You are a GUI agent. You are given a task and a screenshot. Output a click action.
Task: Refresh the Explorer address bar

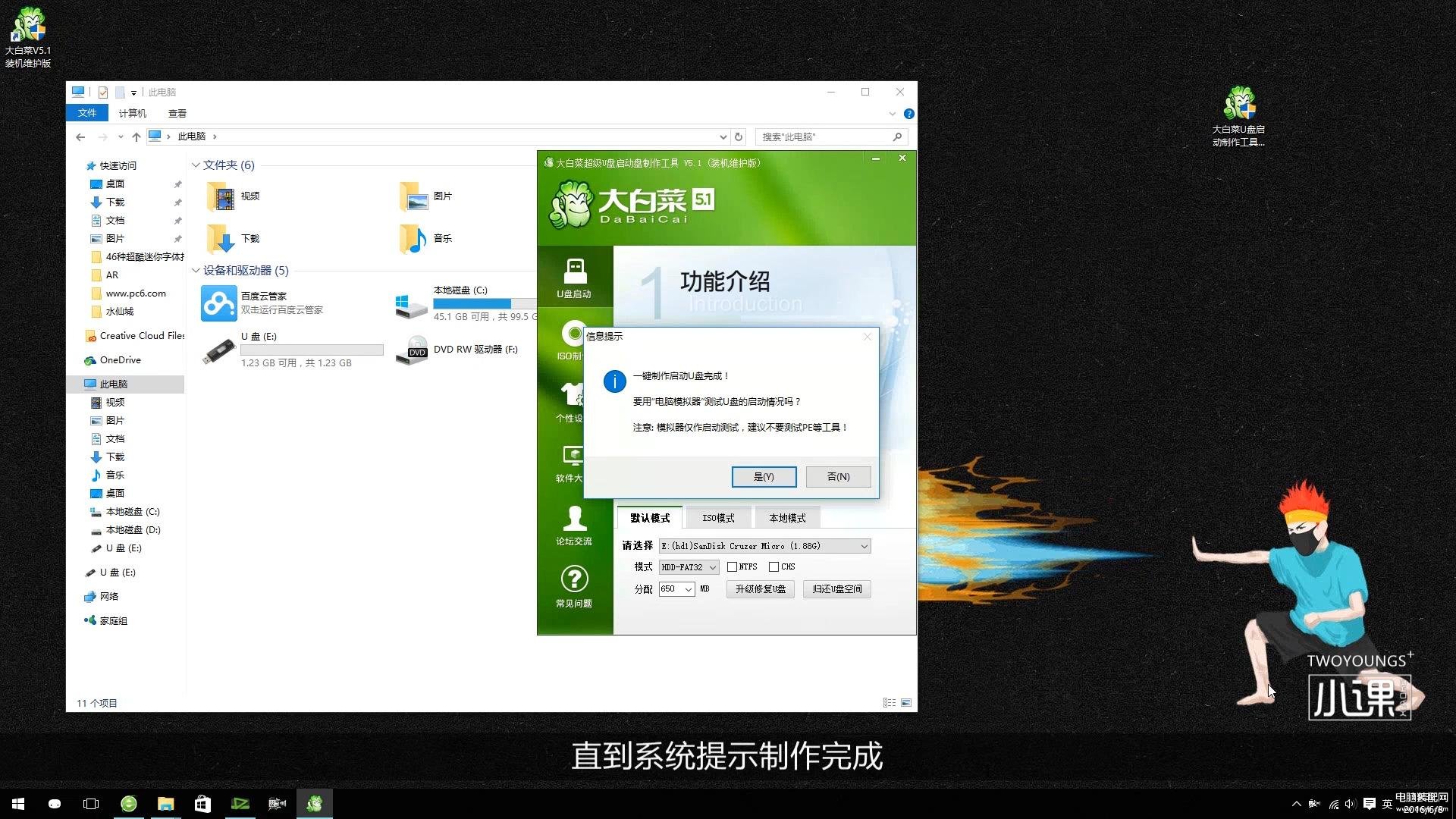pos(739,136)
